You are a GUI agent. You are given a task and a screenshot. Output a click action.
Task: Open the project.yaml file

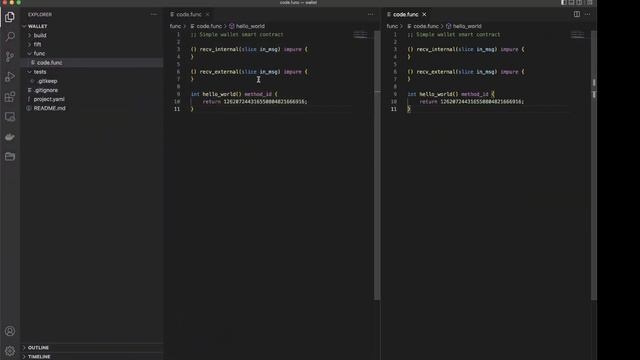92,99
